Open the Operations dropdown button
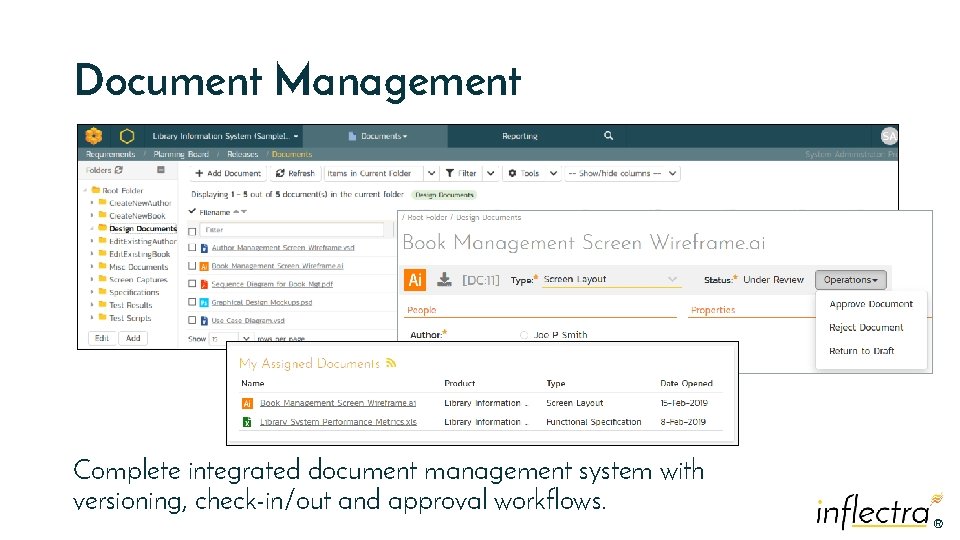960x540 pixels. 850,280
